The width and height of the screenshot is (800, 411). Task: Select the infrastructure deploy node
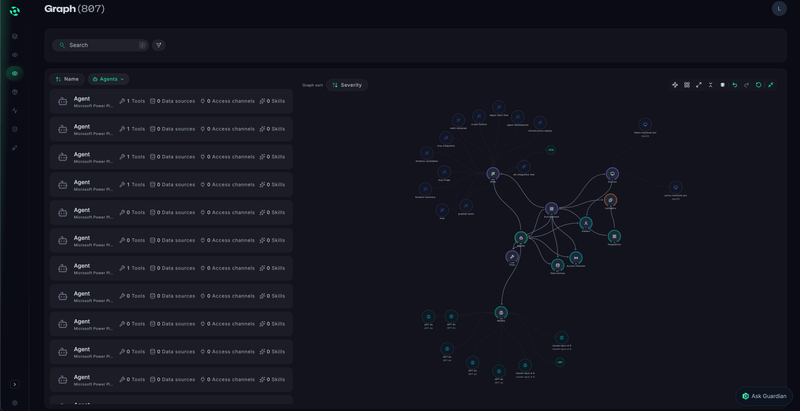click(540, 122)
